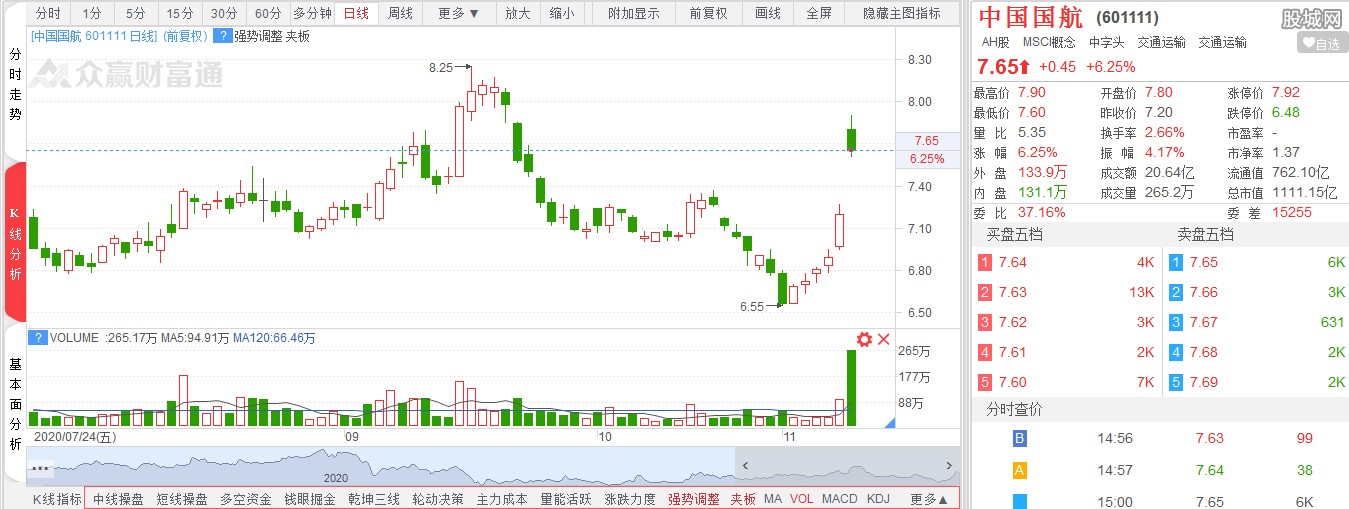The image size is (1349, 509).
Task: Select the MACD indicator
Action: (x=840, y=499)
